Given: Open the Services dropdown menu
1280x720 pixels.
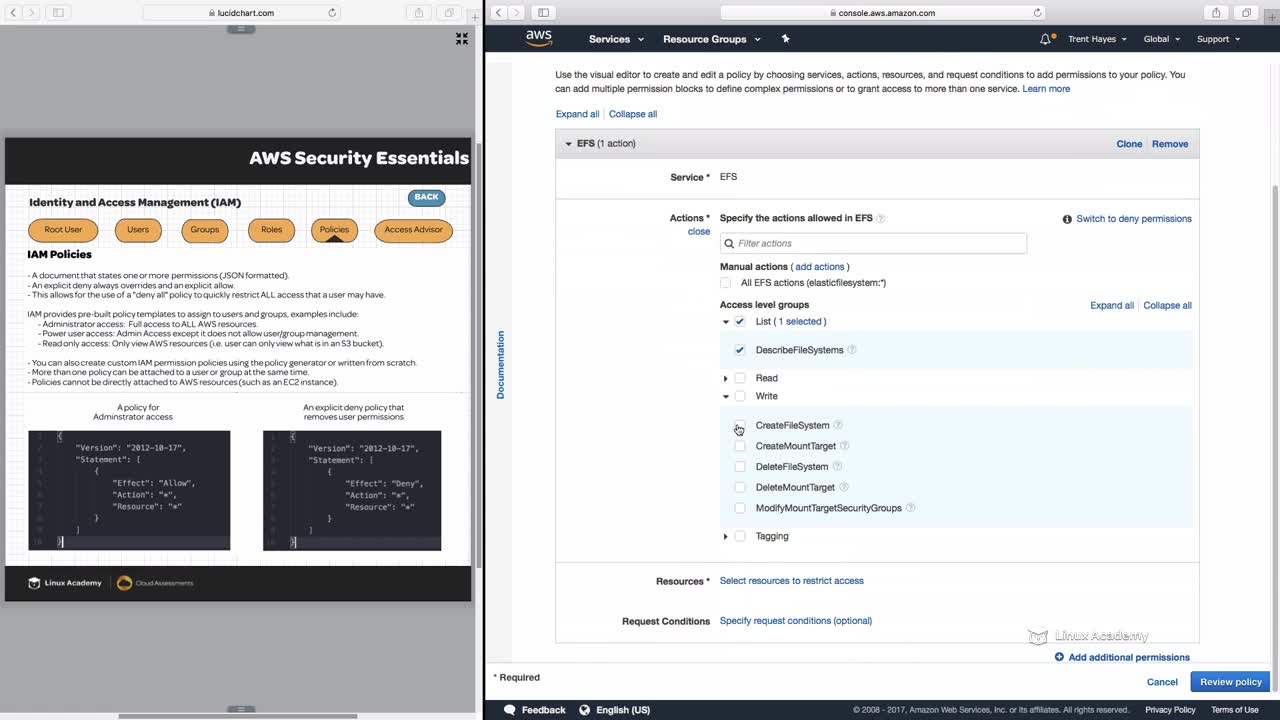Looking at the screenshot, I should (616, 39).
